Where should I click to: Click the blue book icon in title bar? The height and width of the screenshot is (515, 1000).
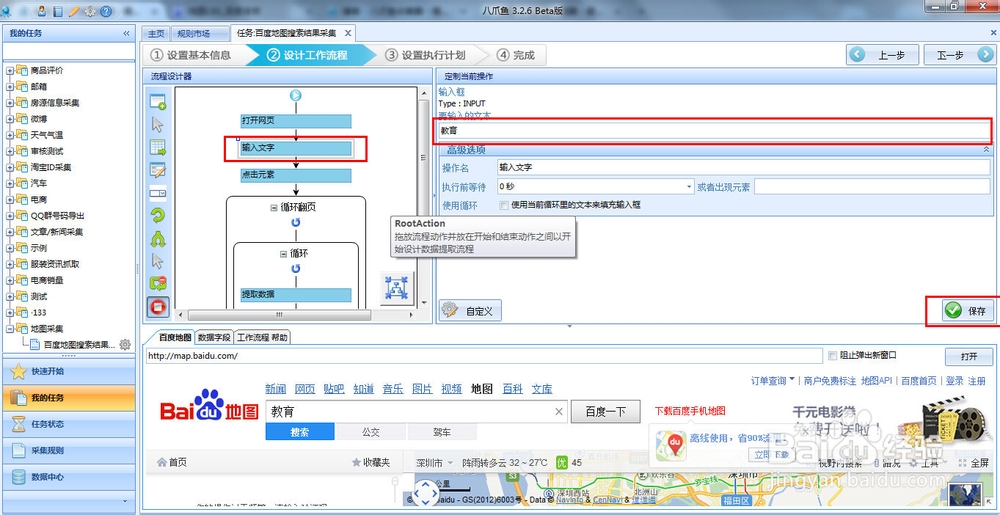pos(58,11)
